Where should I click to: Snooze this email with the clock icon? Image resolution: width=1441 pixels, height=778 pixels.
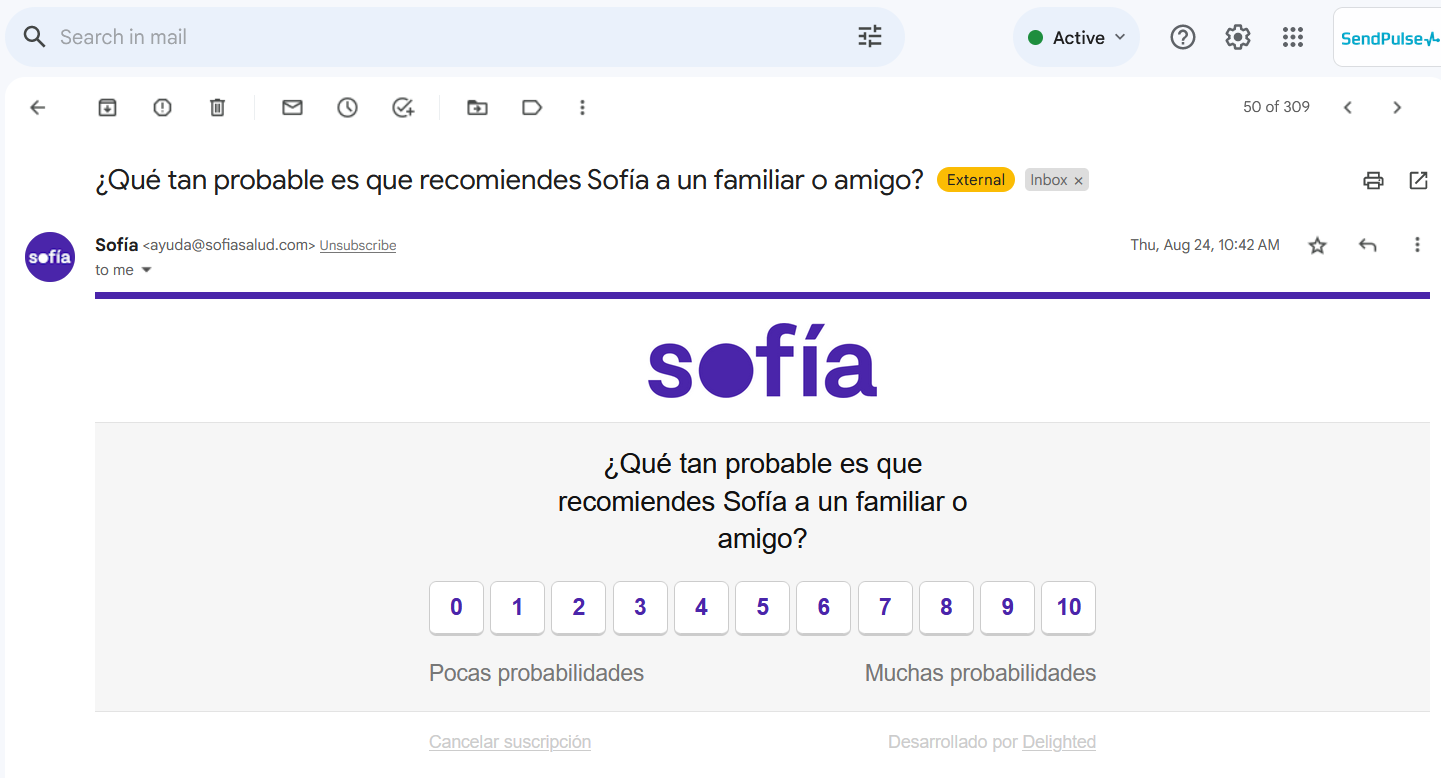click(x=347, y=107)
